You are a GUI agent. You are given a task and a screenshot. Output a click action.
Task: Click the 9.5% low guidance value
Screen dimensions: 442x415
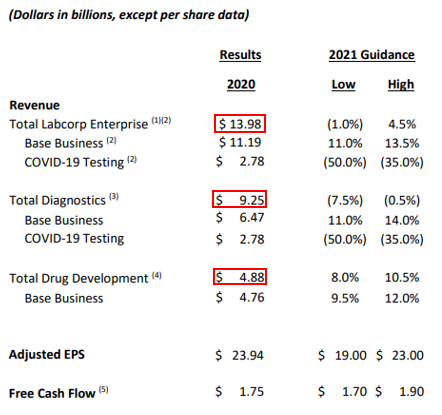345,298
